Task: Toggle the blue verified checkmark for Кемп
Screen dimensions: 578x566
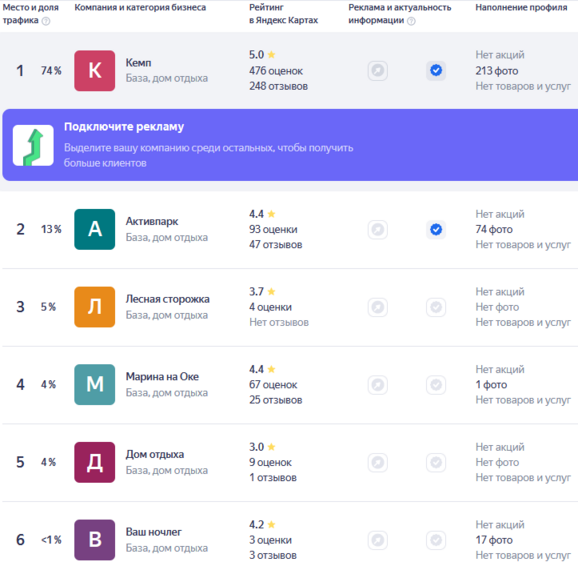Action: (436, 70)
